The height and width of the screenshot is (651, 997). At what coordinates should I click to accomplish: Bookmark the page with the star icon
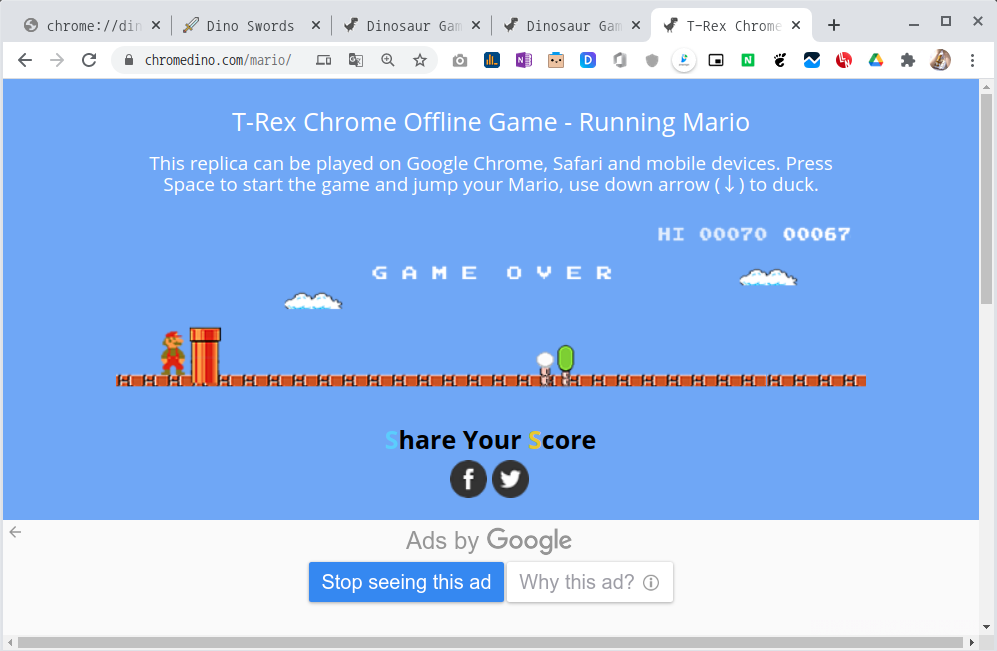[x=420, y=60]
